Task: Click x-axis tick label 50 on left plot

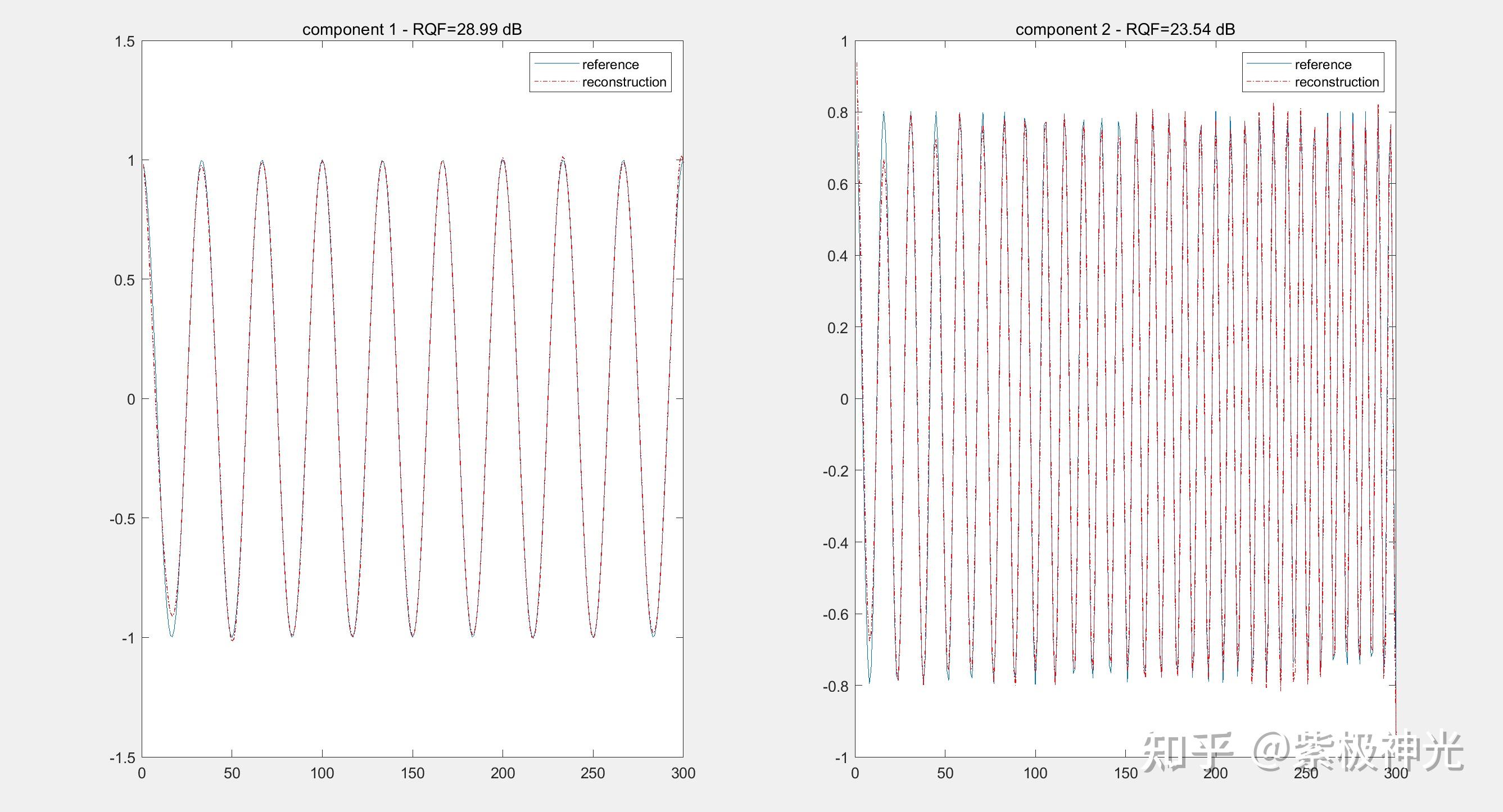Action: (232, 773)
